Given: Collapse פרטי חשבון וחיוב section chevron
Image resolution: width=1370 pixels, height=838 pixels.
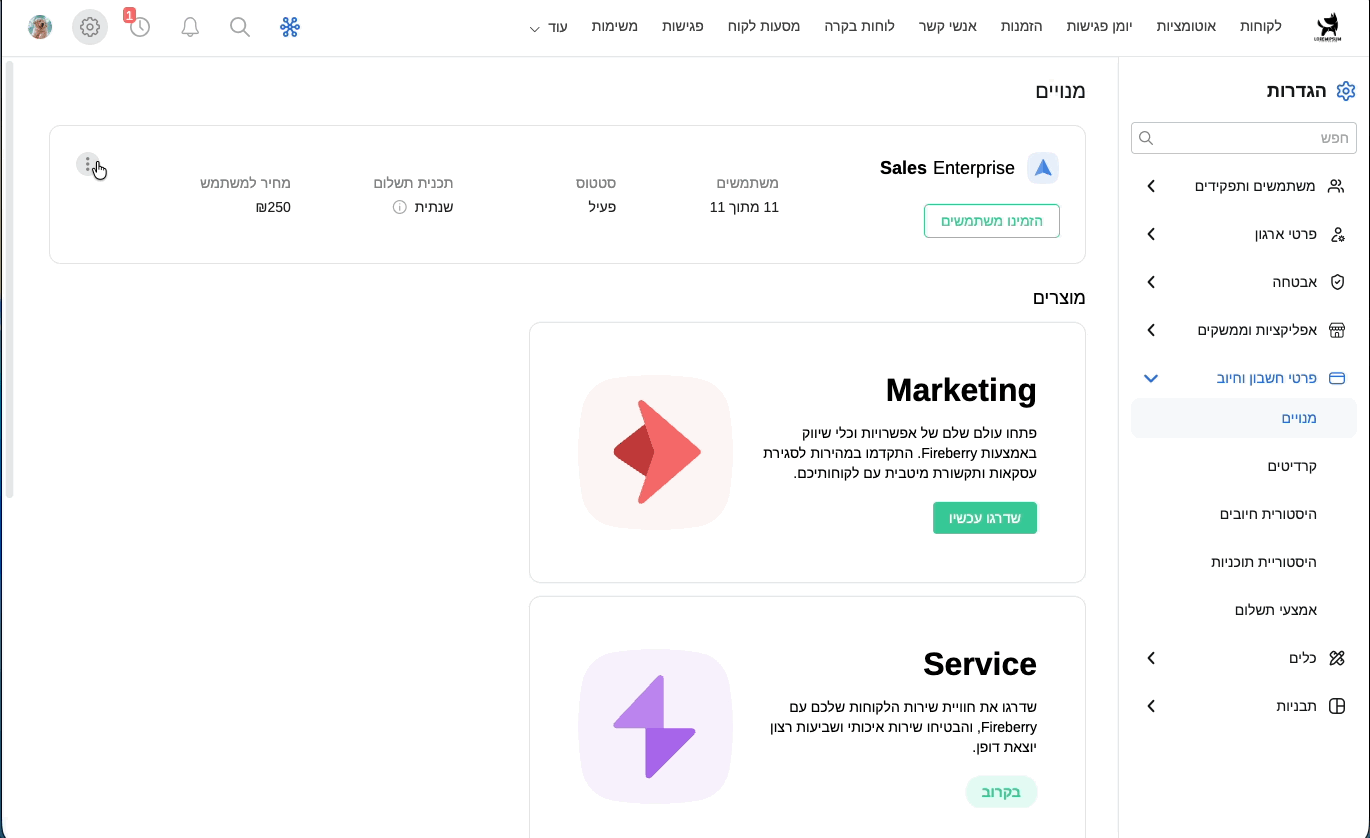Looking at the screenshot, I should click(x=1151, y=378).
